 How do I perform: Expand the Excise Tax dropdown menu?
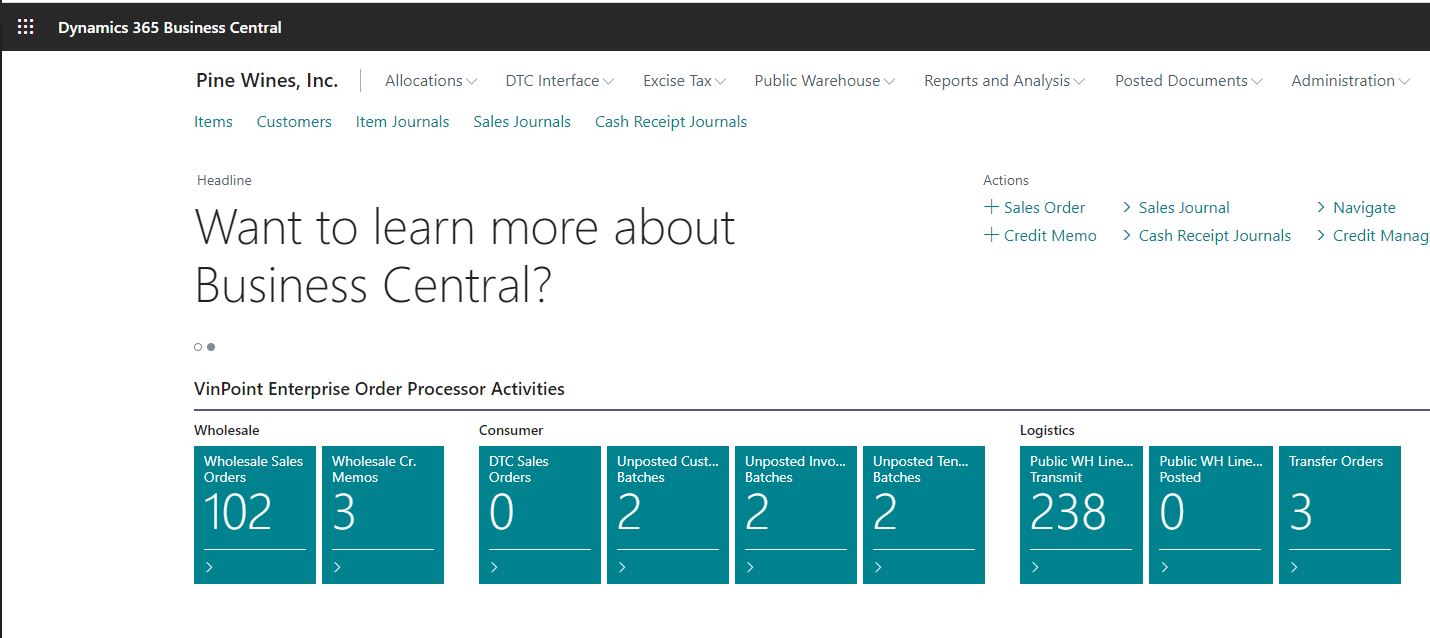684,81
